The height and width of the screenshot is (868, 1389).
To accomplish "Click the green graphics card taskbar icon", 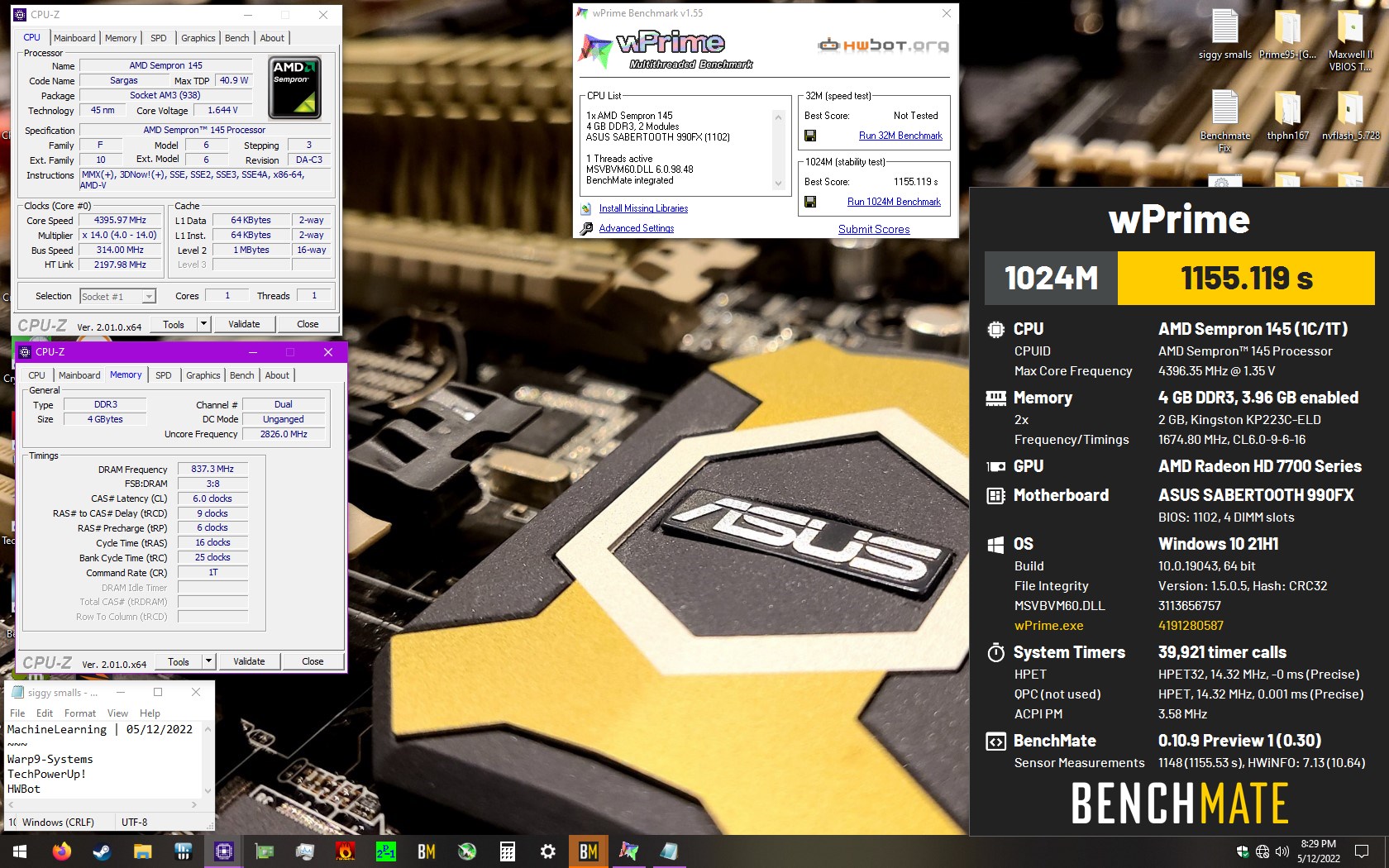I will pos(265,851).
